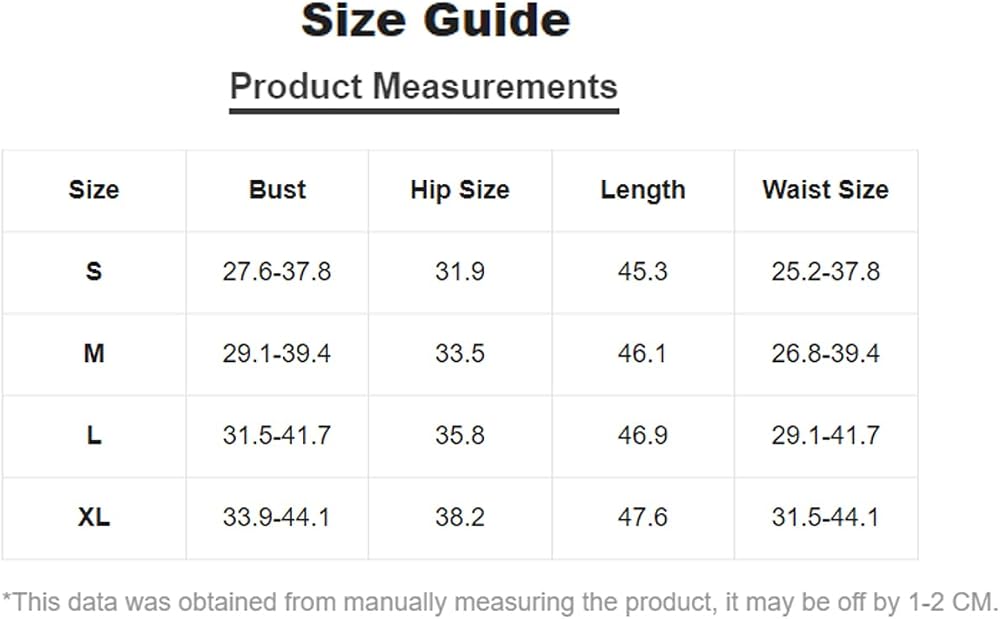Click length value 46.9
The image size is (1000, 619).
tap(643, 435)
